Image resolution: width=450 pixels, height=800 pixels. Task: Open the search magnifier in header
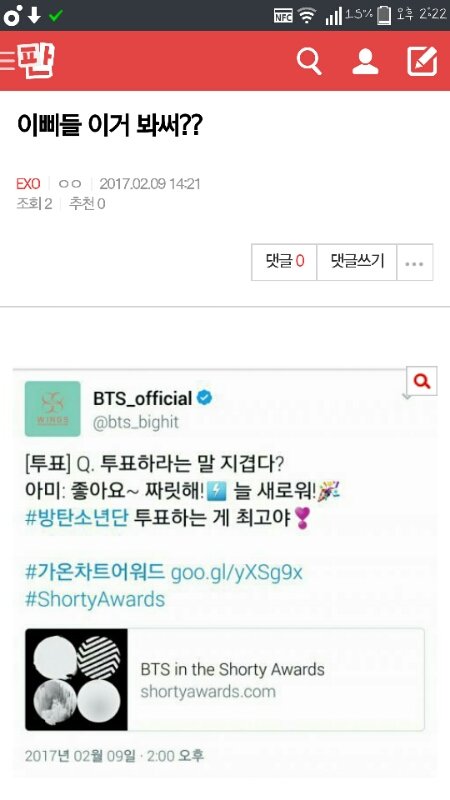tap(309, 62)
